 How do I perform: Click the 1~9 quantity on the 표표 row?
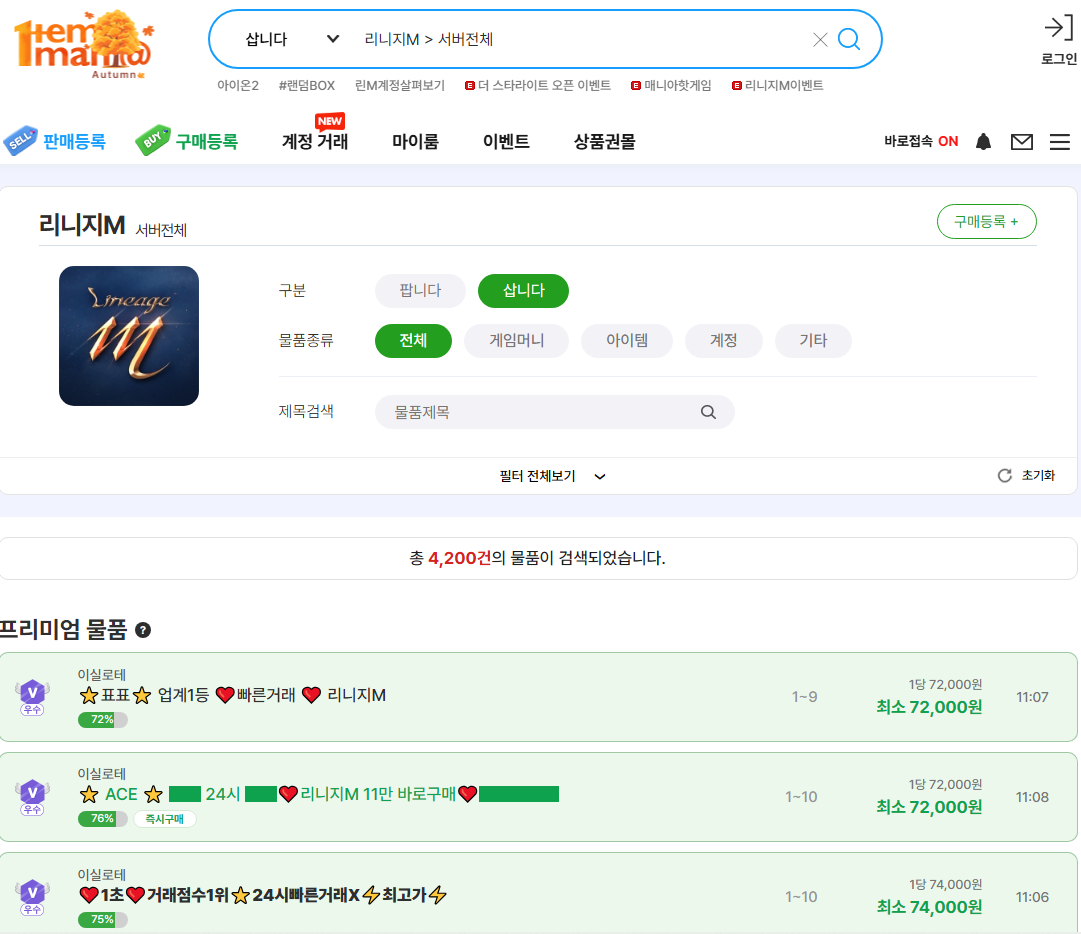(x=805, y=697)
